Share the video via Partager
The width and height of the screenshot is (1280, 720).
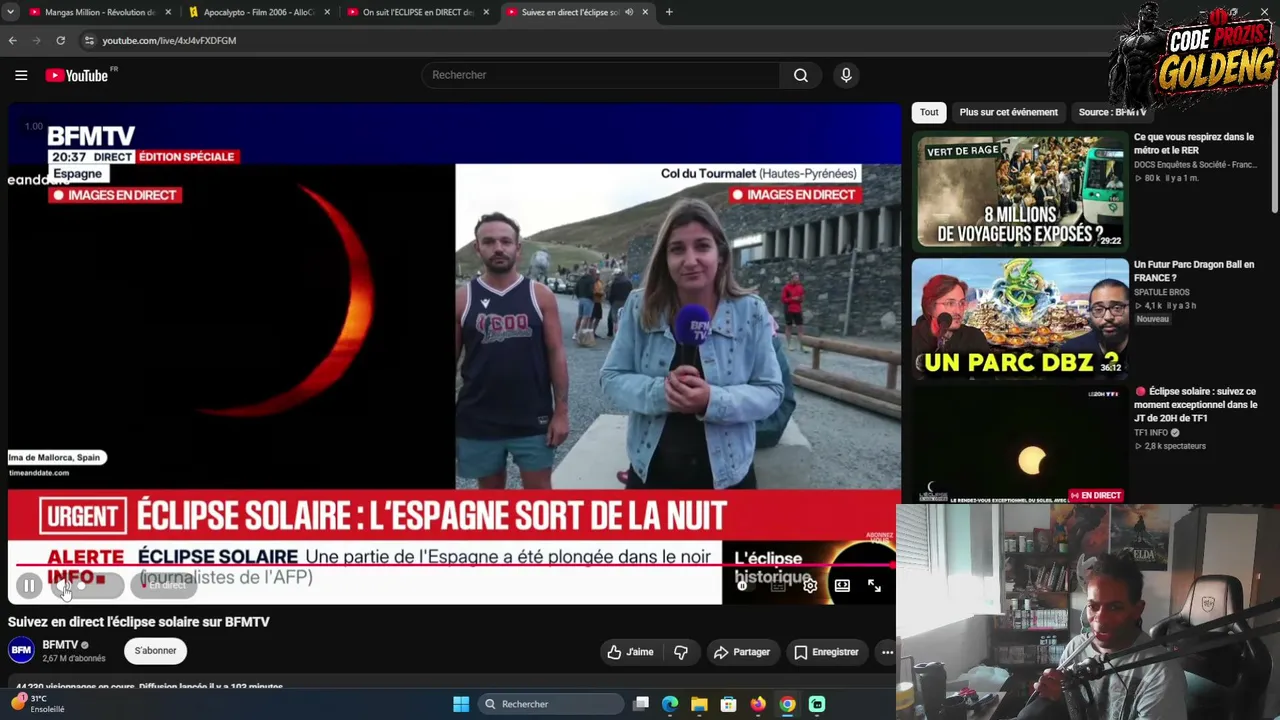pos(742,652)
